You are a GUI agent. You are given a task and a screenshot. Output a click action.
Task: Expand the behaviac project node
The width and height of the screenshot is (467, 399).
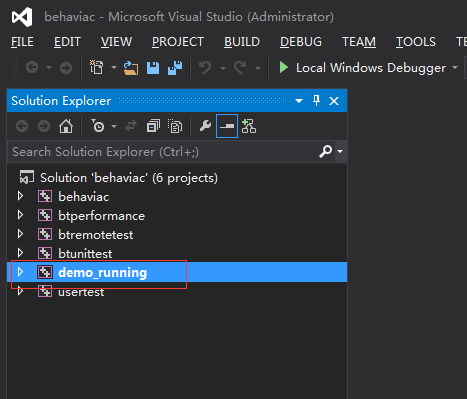pos(20,196)
